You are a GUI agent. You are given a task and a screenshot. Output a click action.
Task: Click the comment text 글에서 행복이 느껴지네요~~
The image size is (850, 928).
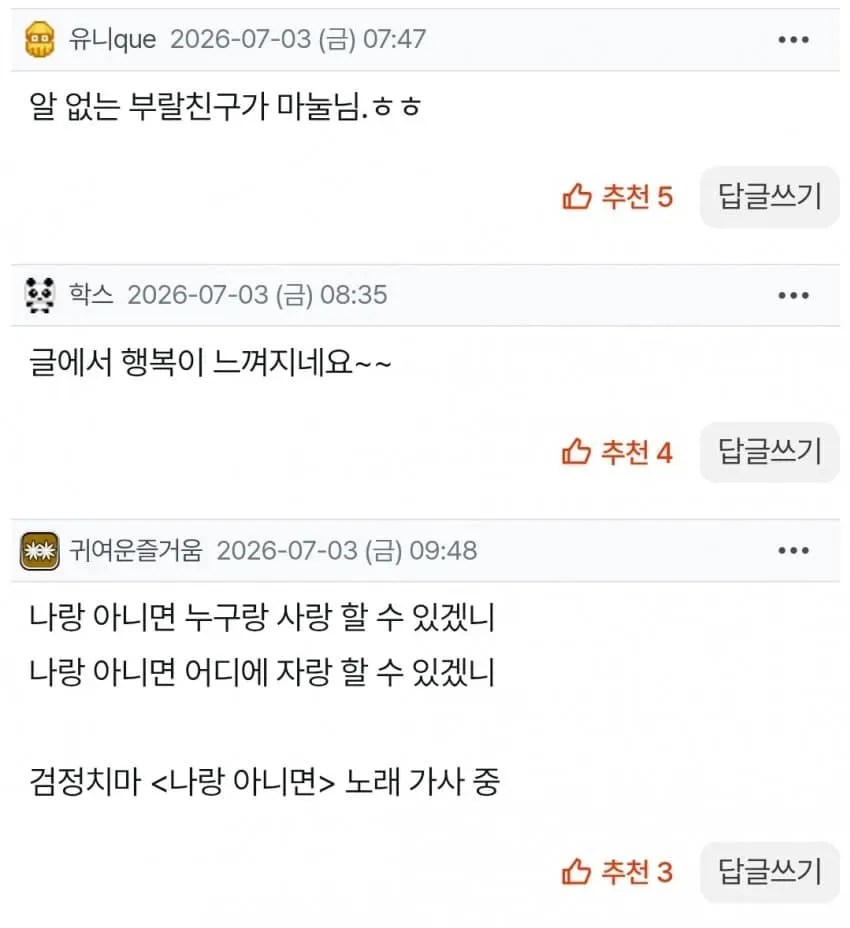[210, 362]
